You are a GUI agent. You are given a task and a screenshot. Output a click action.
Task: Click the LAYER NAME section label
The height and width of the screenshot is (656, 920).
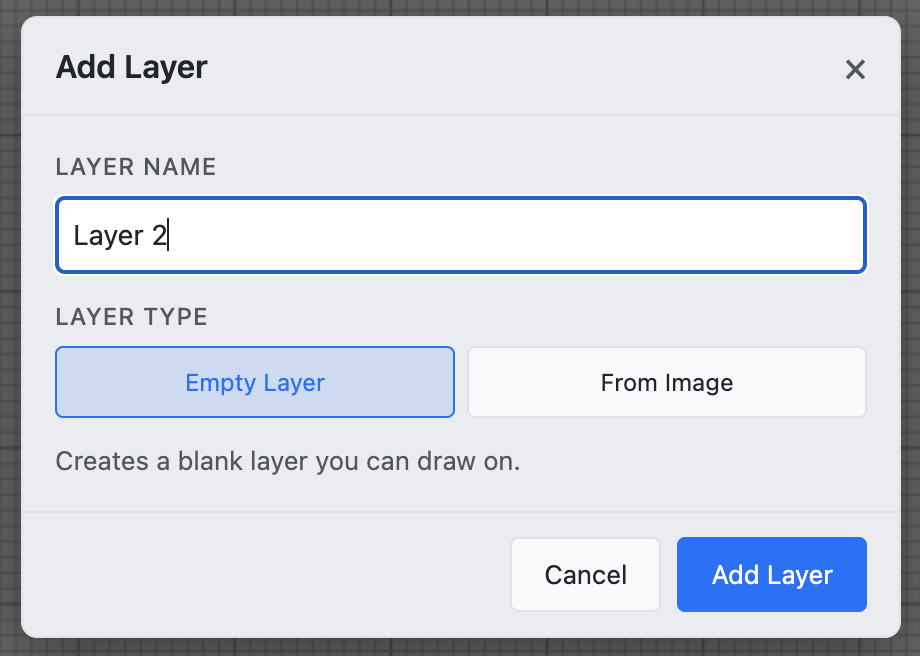click(x=135, y=167)
